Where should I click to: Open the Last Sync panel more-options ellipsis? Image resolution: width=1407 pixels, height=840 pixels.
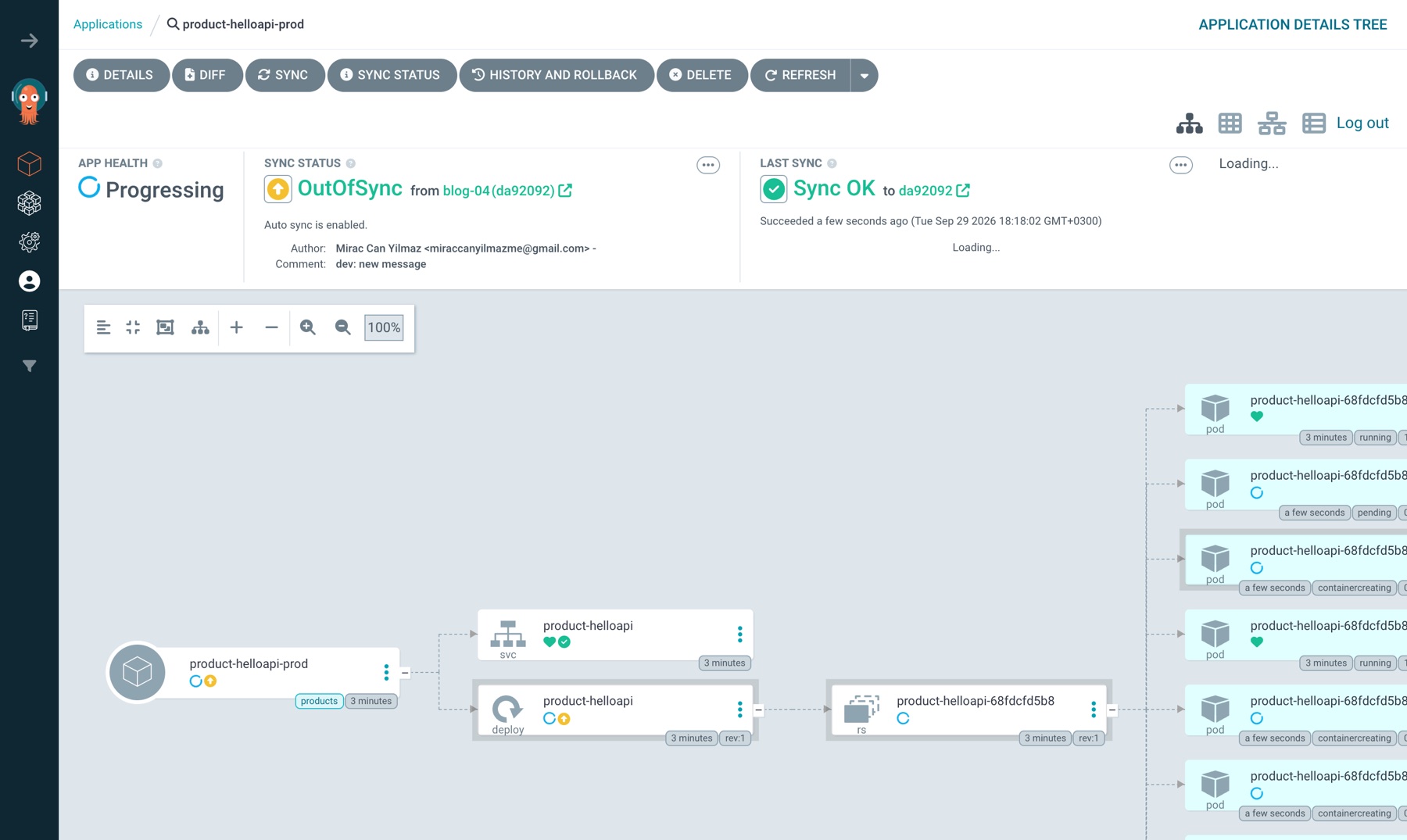pyautogui.click(x=1180, y=165)
